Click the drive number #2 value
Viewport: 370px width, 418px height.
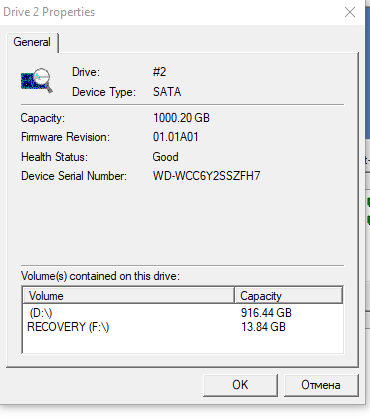click(x=159, y=72)
